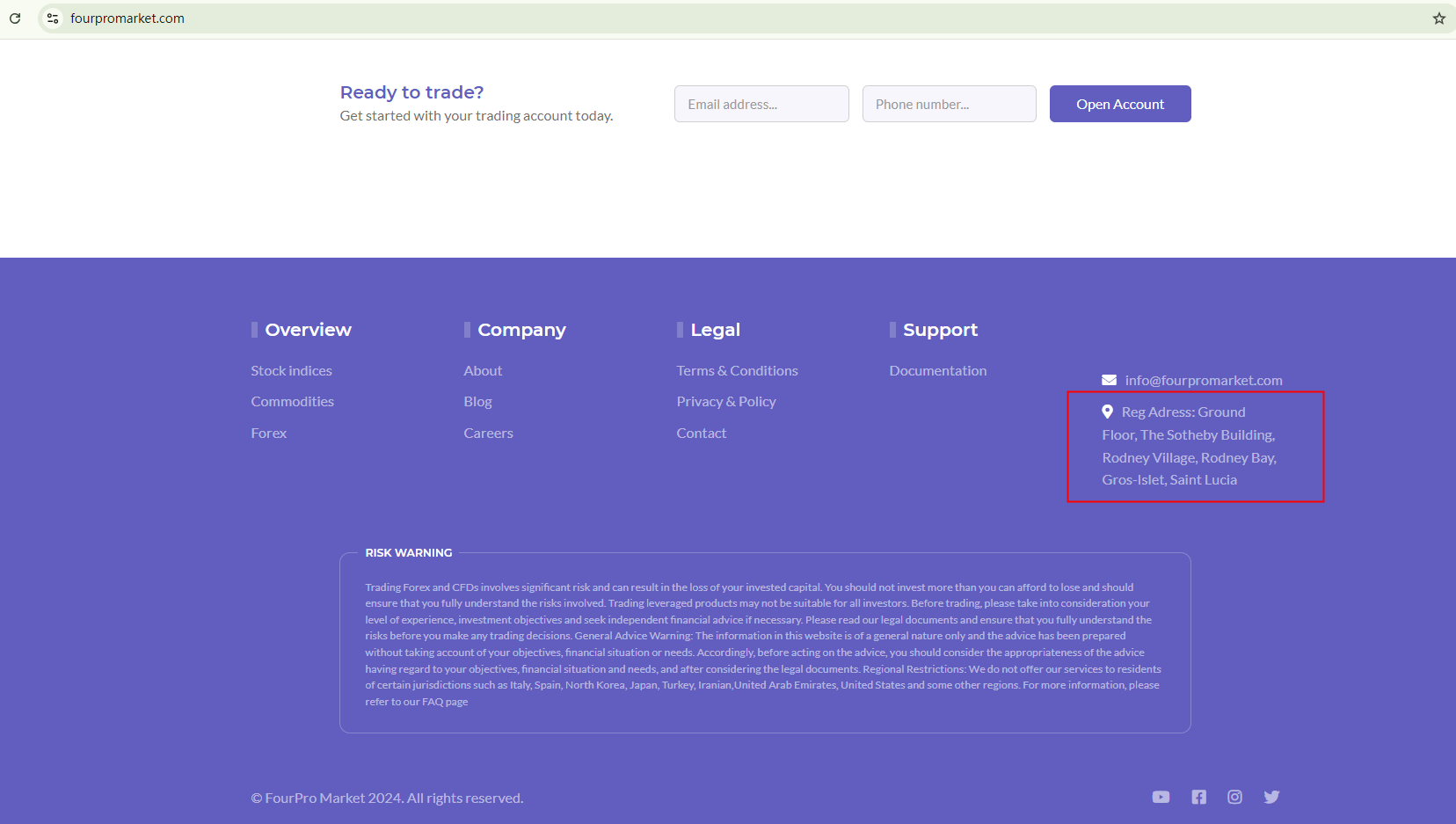Viewport: 1456px width, 824px height.
Task: Open Terms & Conditions
Action: 737,371
